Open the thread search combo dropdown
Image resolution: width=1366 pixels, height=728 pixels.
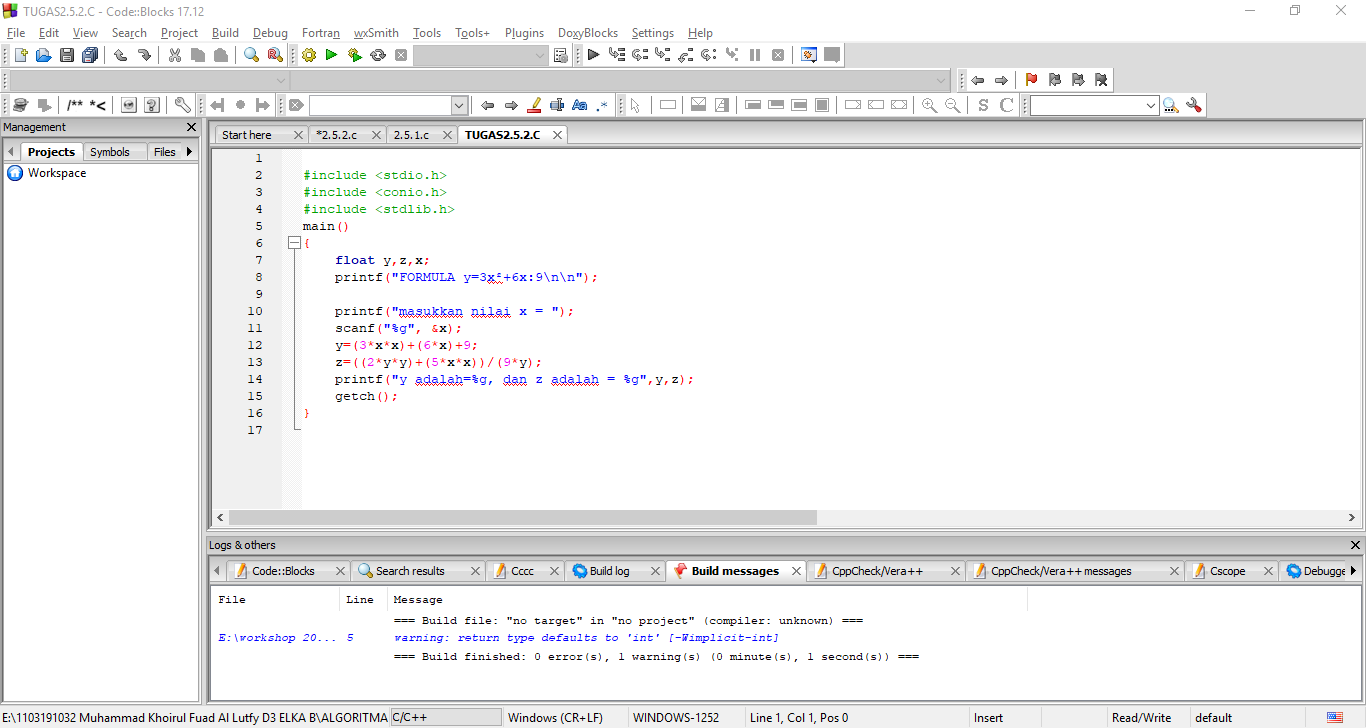[1151, 105]
